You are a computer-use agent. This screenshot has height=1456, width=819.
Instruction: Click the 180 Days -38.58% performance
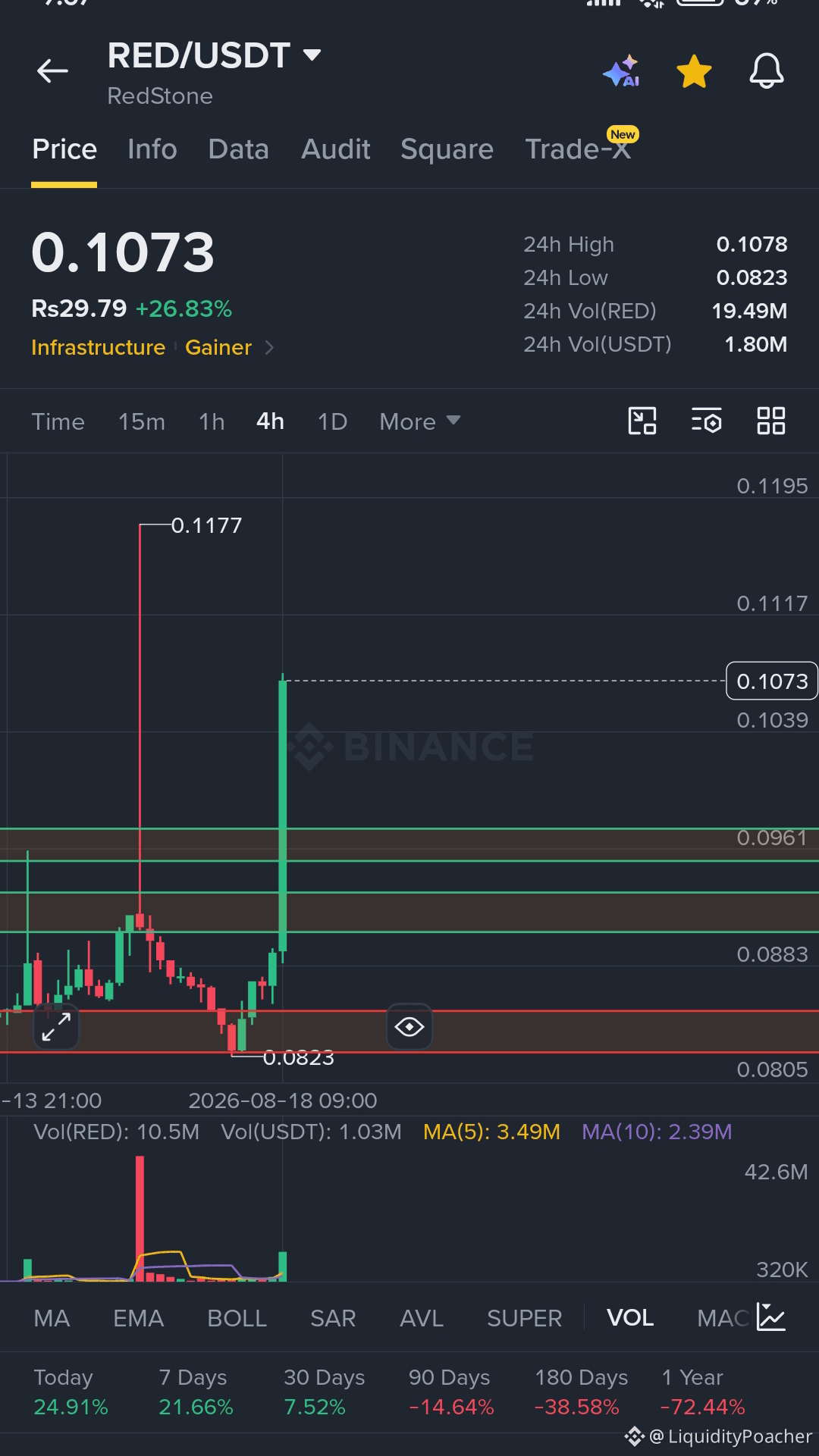point(581,1392)
